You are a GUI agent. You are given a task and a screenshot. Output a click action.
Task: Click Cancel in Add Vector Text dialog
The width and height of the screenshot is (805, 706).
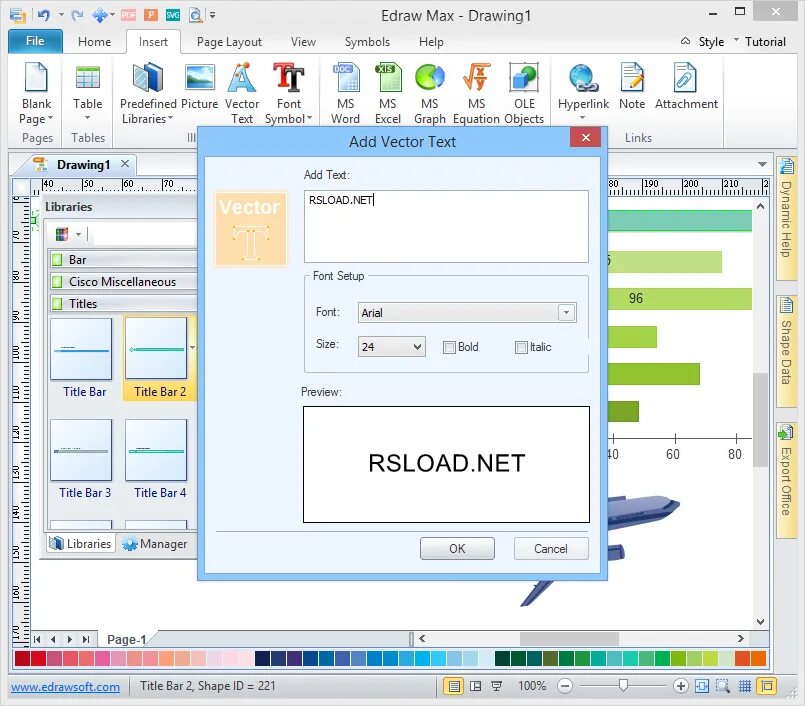[550, 548]
